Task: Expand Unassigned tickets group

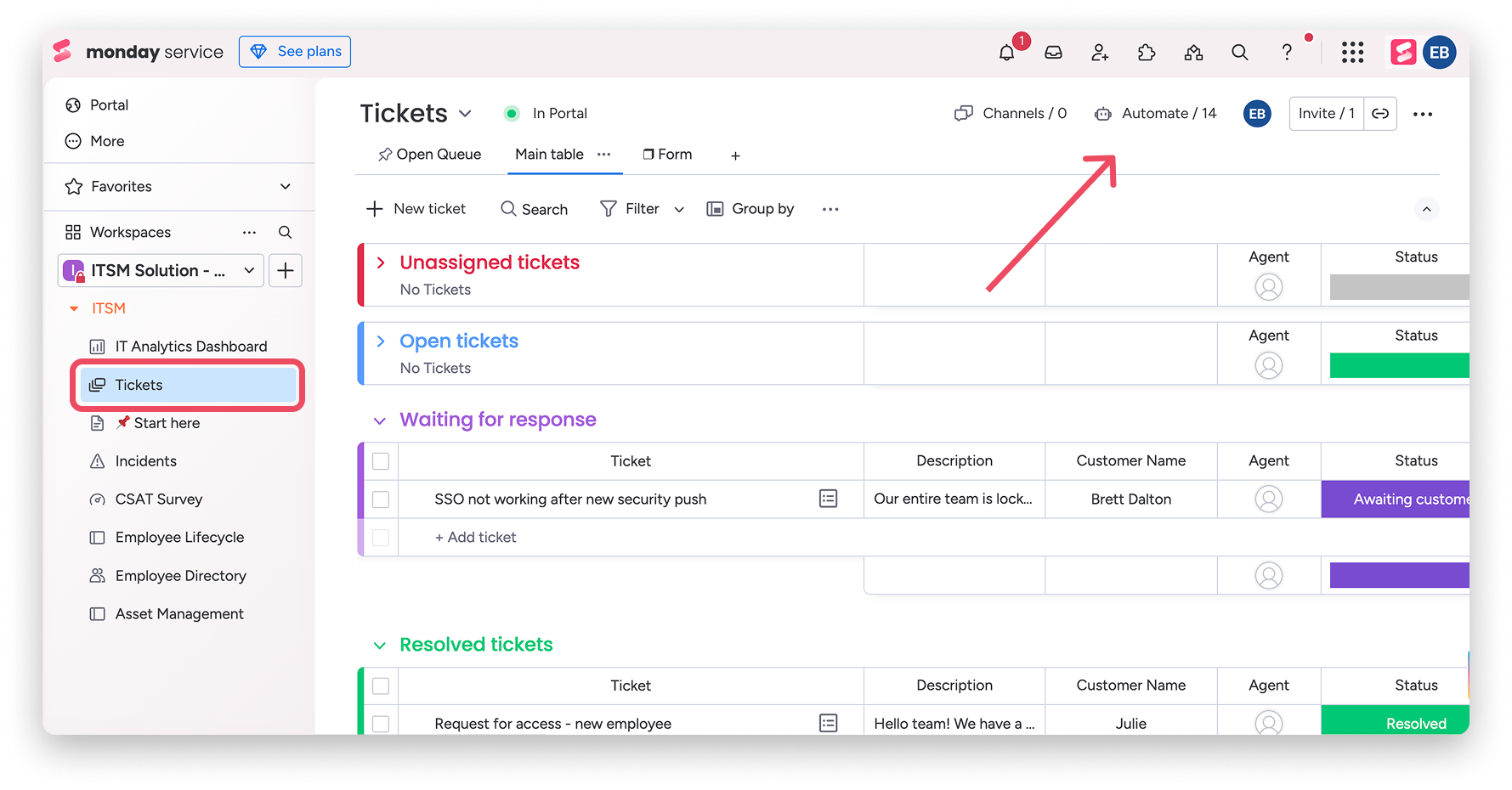Action: point(380,262)
